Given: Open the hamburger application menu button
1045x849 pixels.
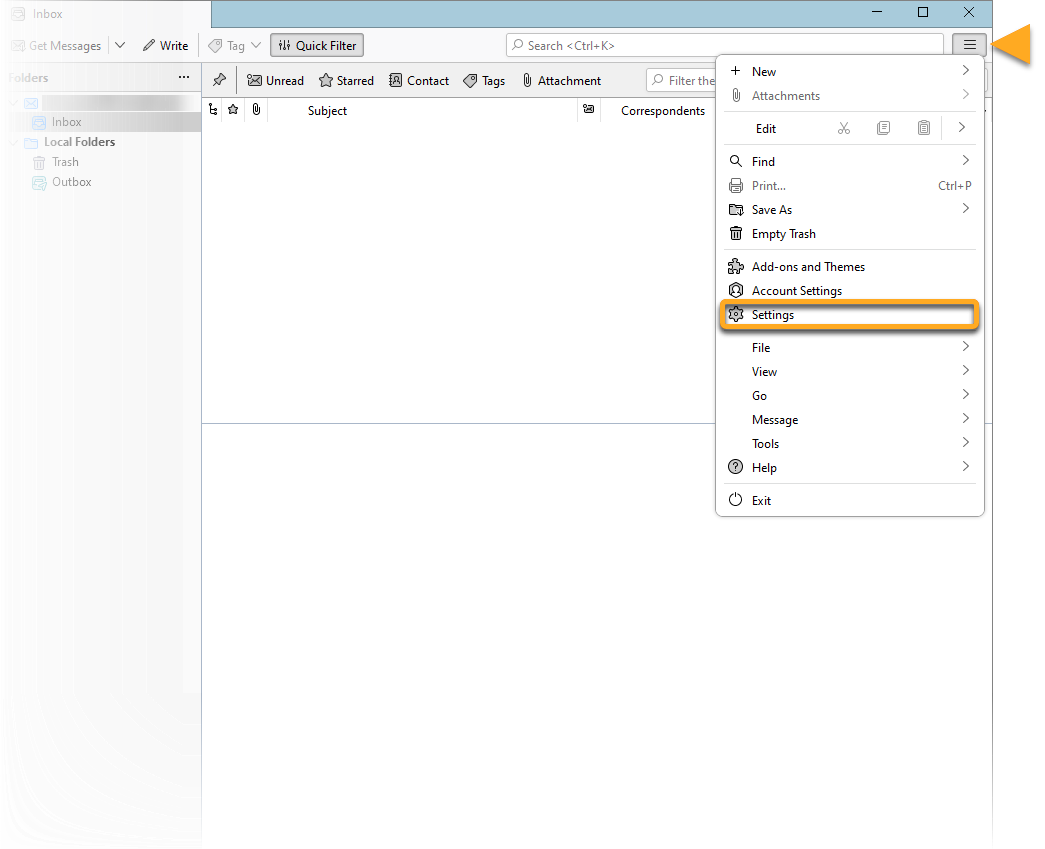Looking at the screenshot, I should coord(969,45).
